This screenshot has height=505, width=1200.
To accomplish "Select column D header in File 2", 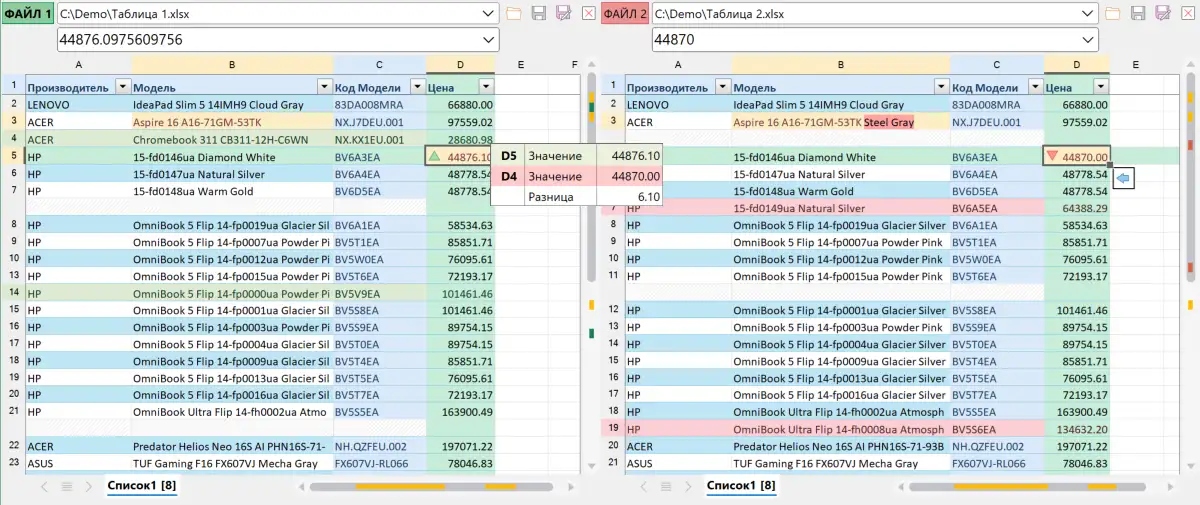I will click(x=1077, y=64).
